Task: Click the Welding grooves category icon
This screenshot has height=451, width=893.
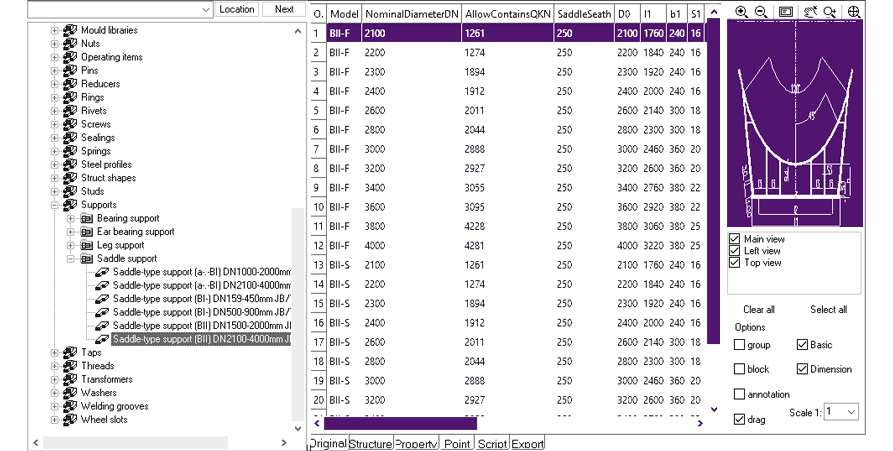Action: pos(70,407)
